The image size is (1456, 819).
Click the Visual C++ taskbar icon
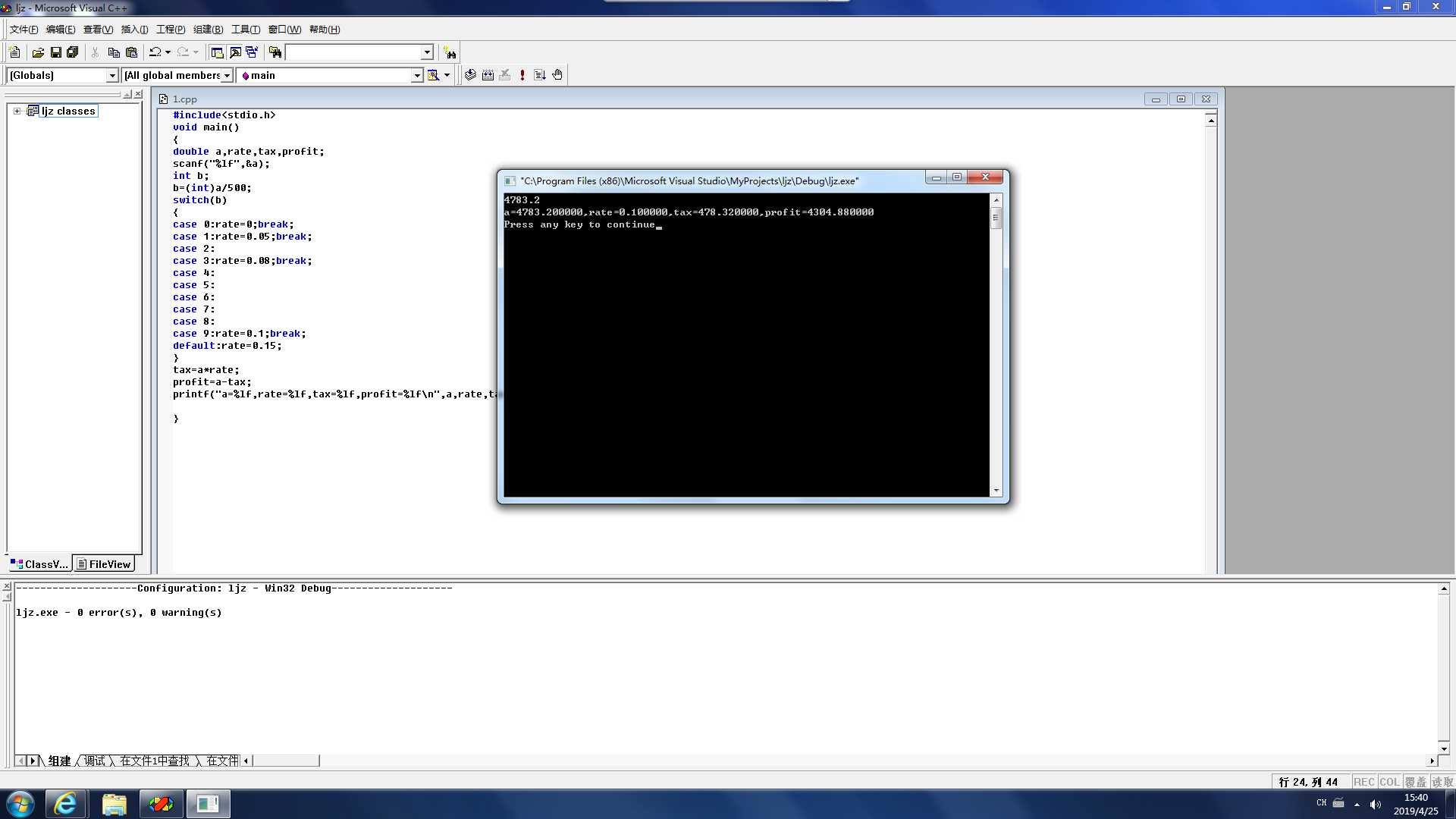click(161, 804)
